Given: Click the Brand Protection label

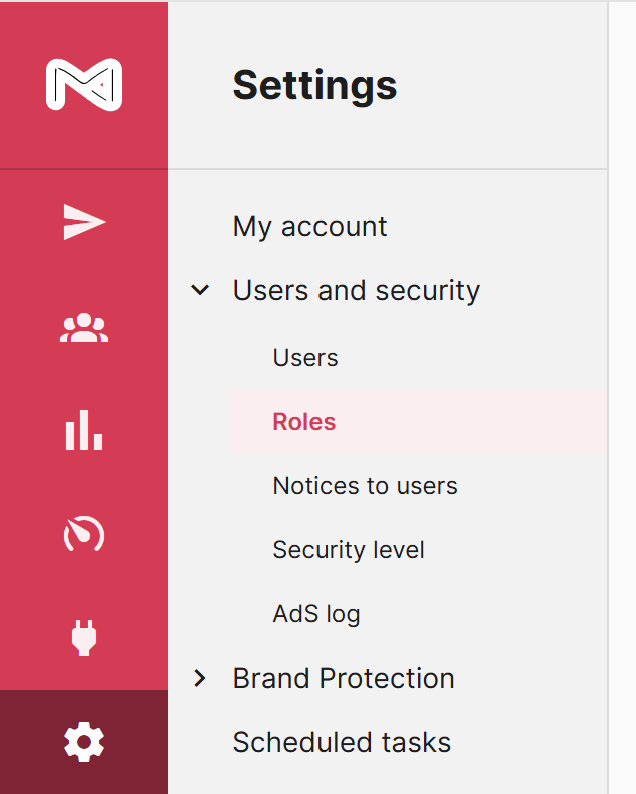Looking at the screenshot, I should [x=343, y=678].
